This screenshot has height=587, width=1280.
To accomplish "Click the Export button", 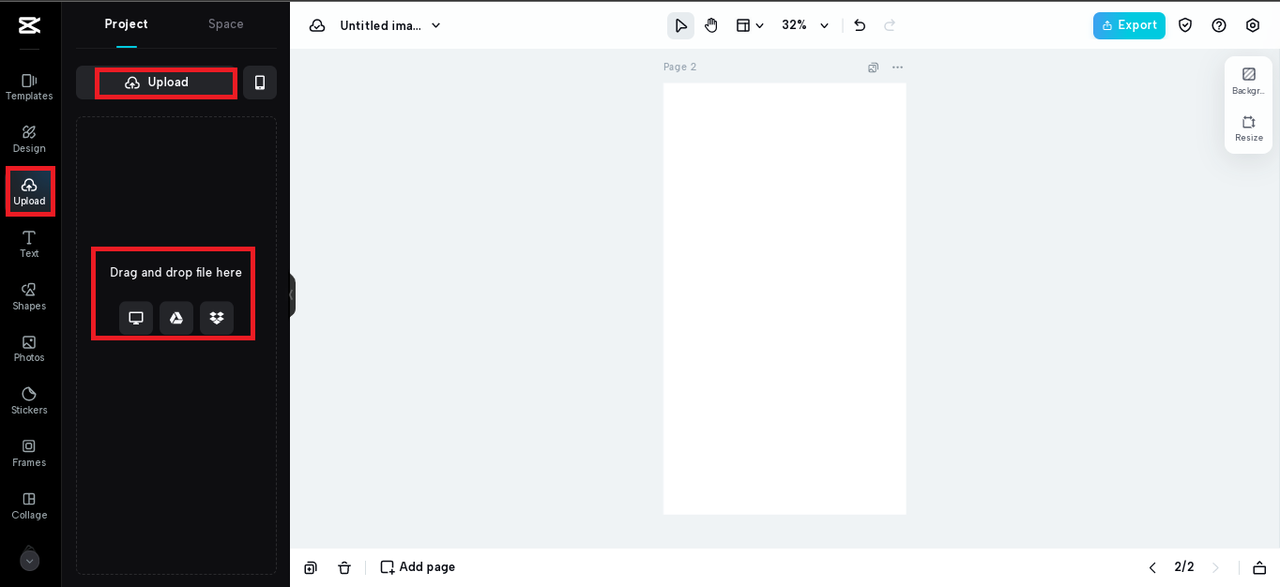I will (x=1129, y=25).
